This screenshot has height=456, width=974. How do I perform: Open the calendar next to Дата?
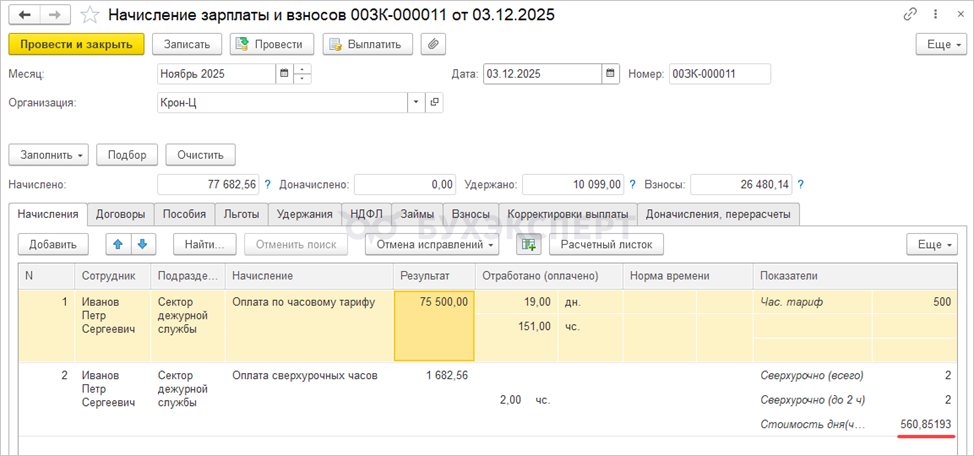[610, 73]
